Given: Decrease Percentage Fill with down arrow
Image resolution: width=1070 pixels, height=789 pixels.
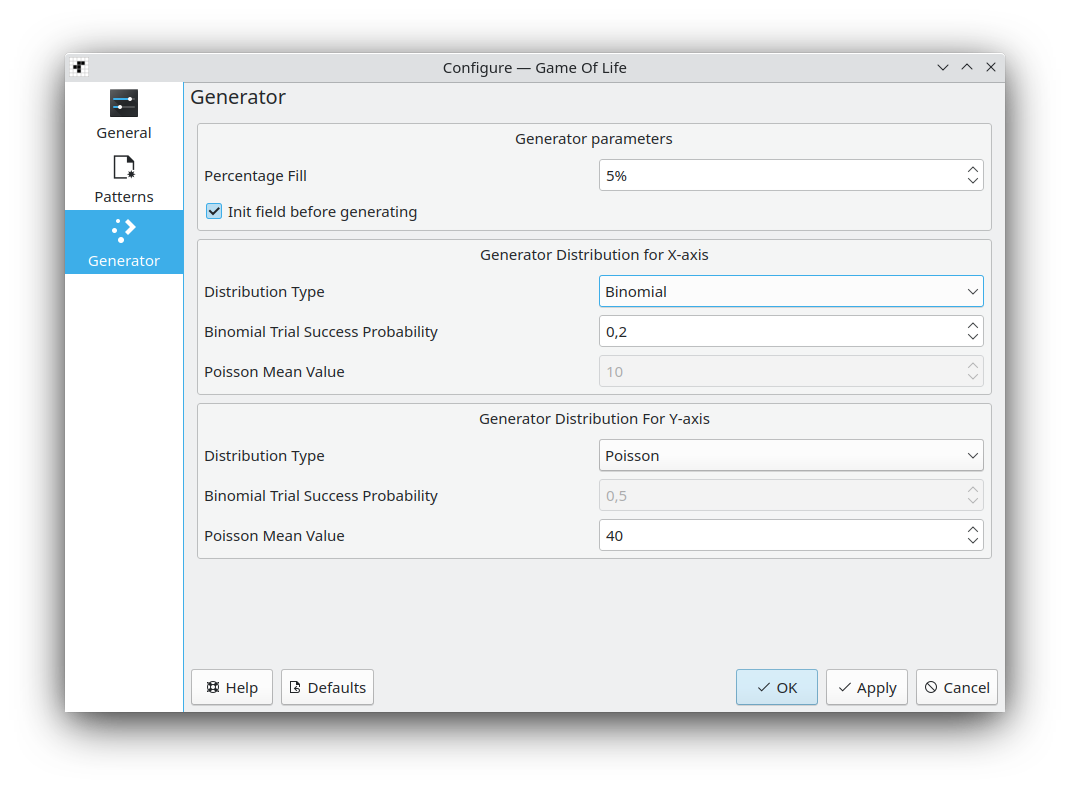Looking at the screenshot, I should point(972,182).
